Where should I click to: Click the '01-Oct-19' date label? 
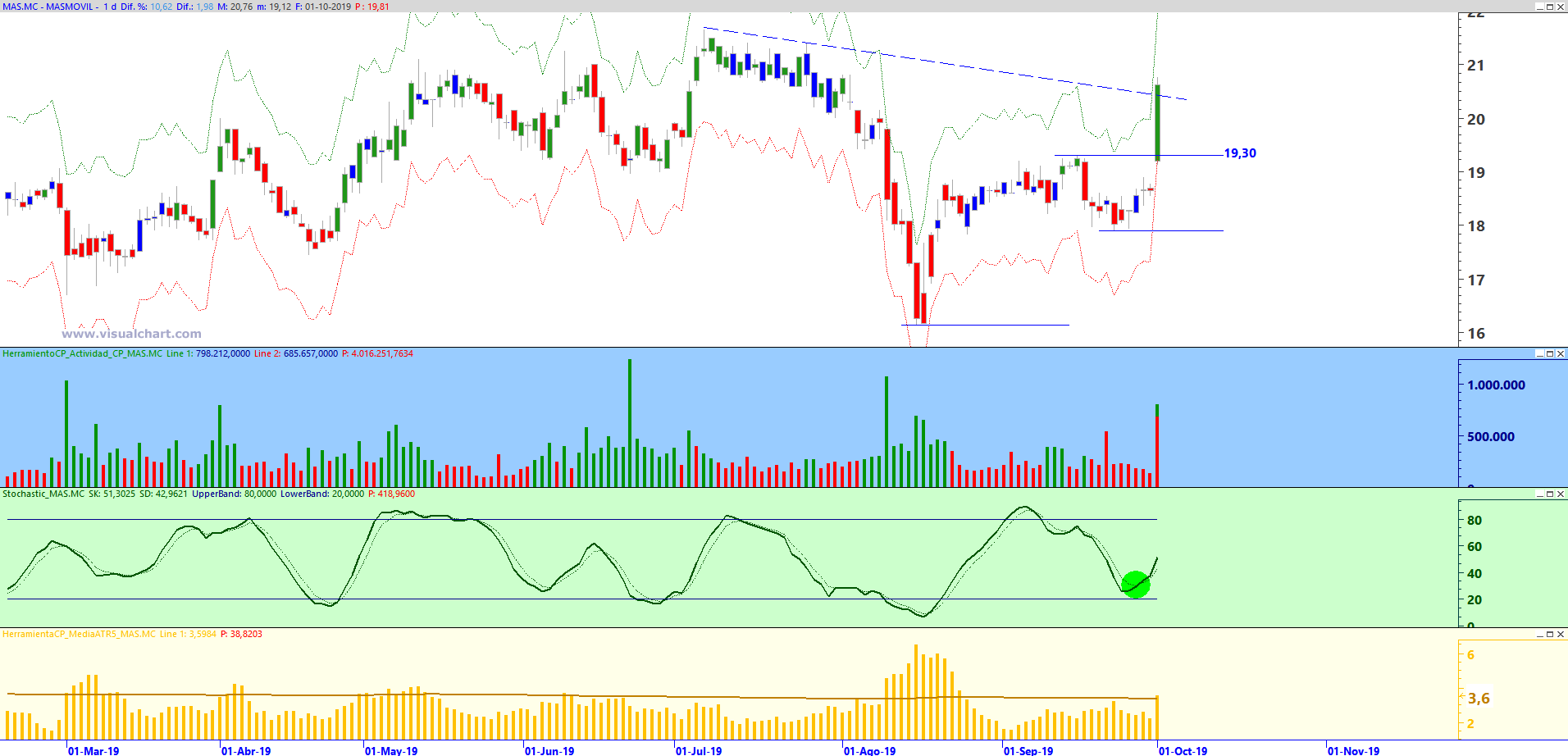click(1183, 750)
